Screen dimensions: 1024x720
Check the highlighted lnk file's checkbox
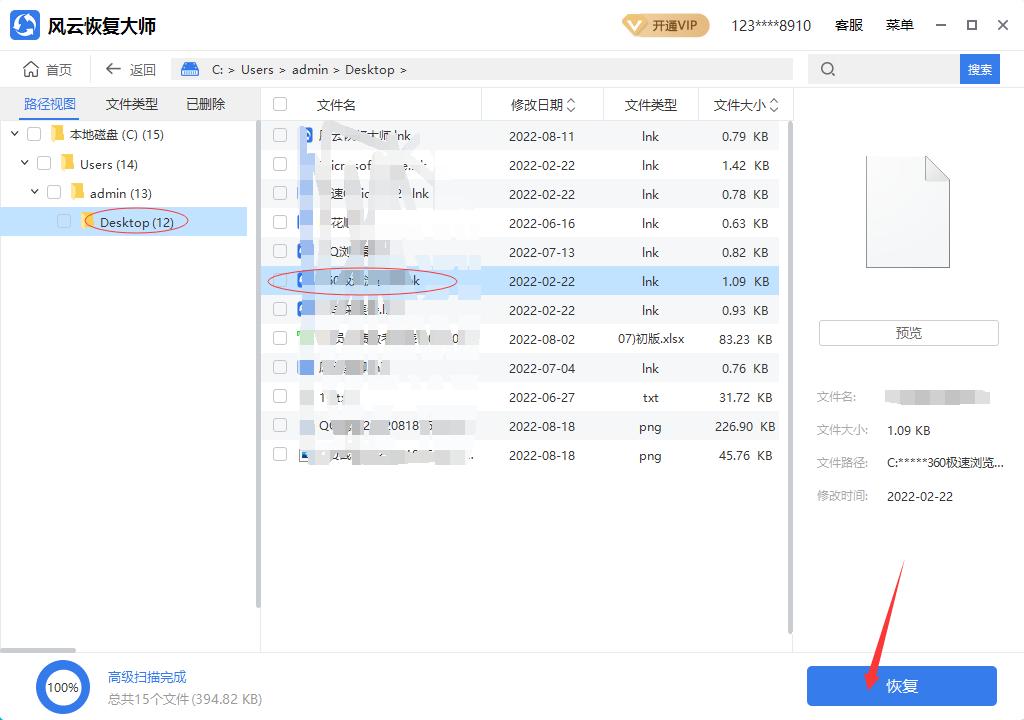pyautogui.click(x=279, y=281)
